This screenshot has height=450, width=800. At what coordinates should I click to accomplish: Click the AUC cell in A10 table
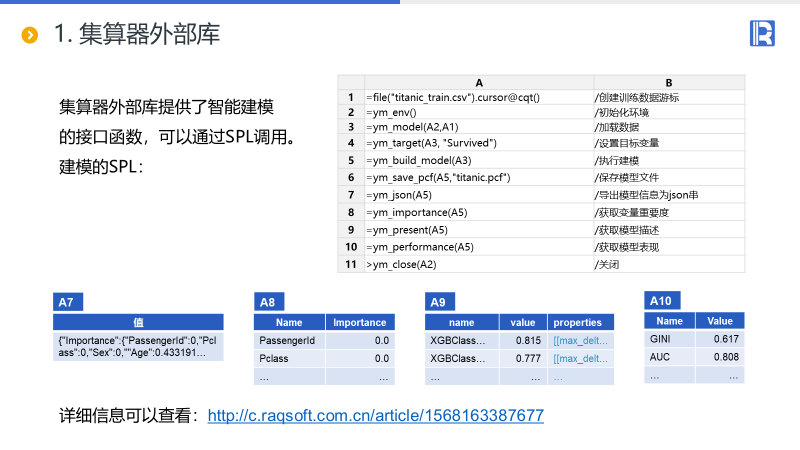point(669,357)
